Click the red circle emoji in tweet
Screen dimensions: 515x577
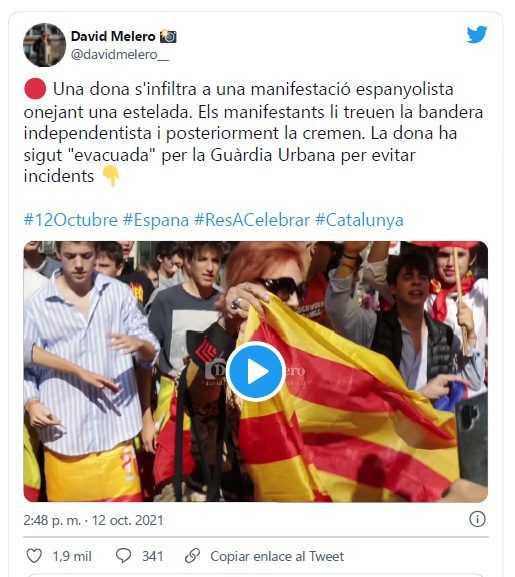(x=35, y=89)
